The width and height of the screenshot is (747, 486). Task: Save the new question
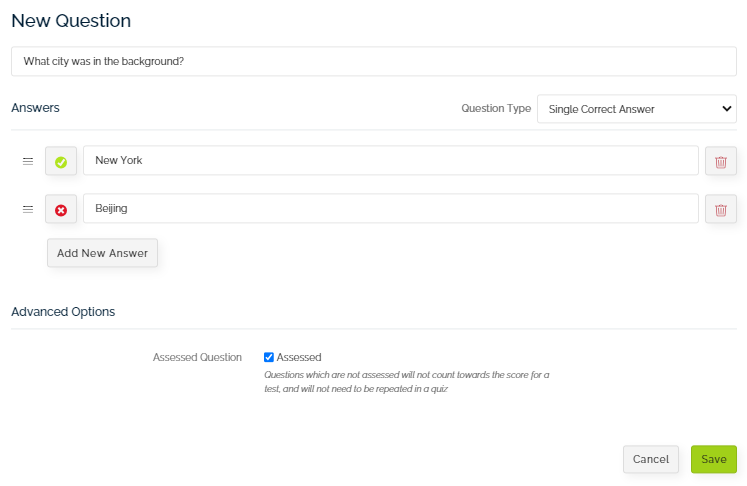coord(714,459)
